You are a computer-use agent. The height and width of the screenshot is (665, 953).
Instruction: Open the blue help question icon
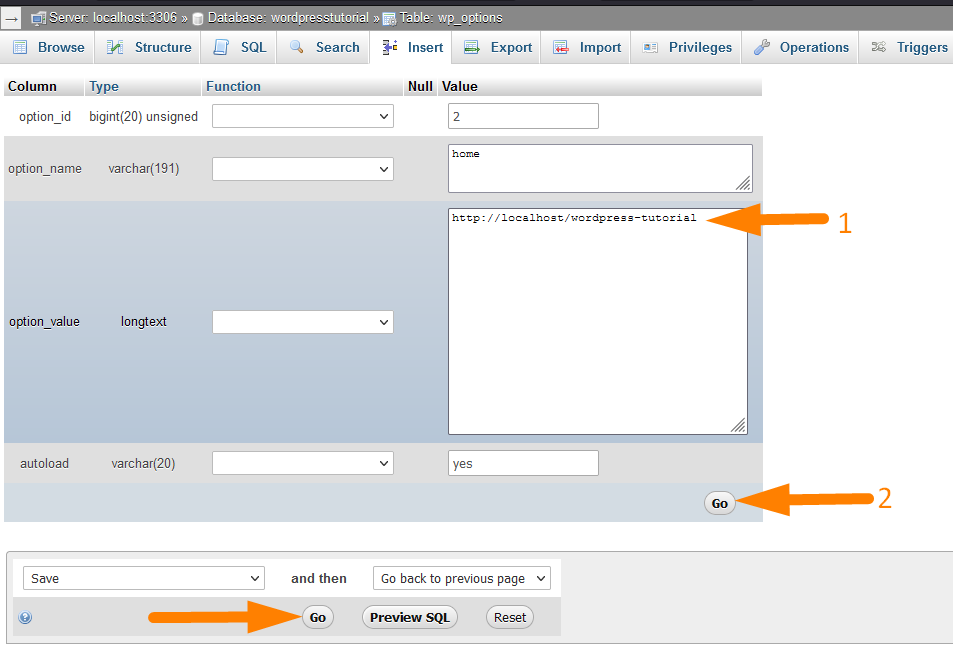coord(25,618)
